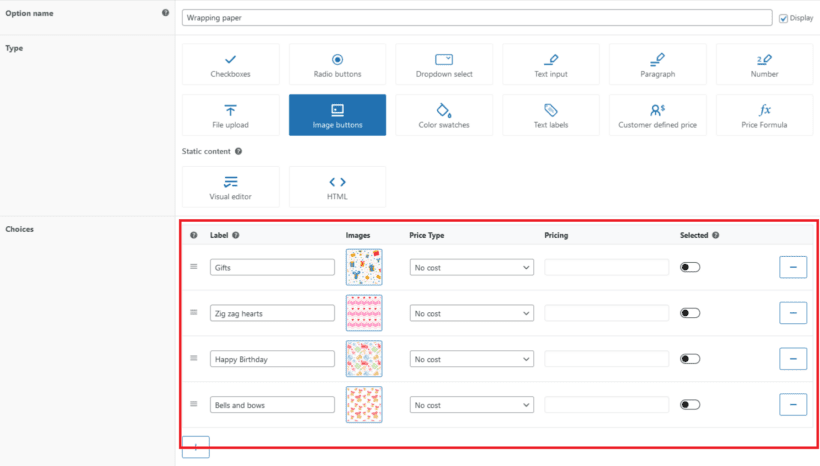Image resolution: width=820 pixels, height=466 pixels.
Task: Click the Happy Birthday wrapping paper image
Action: coord(364,359)
